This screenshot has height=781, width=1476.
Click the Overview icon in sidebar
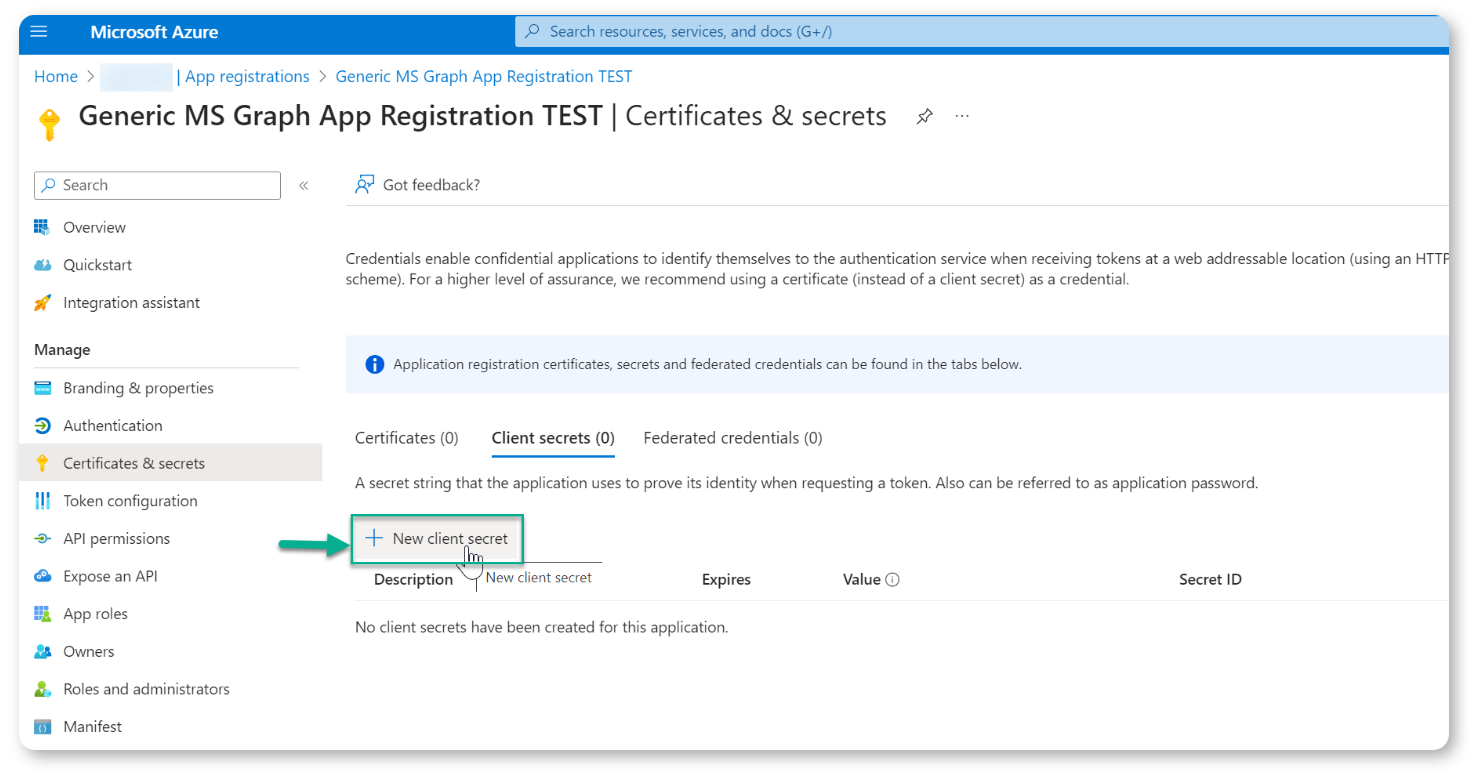[42, 228]
